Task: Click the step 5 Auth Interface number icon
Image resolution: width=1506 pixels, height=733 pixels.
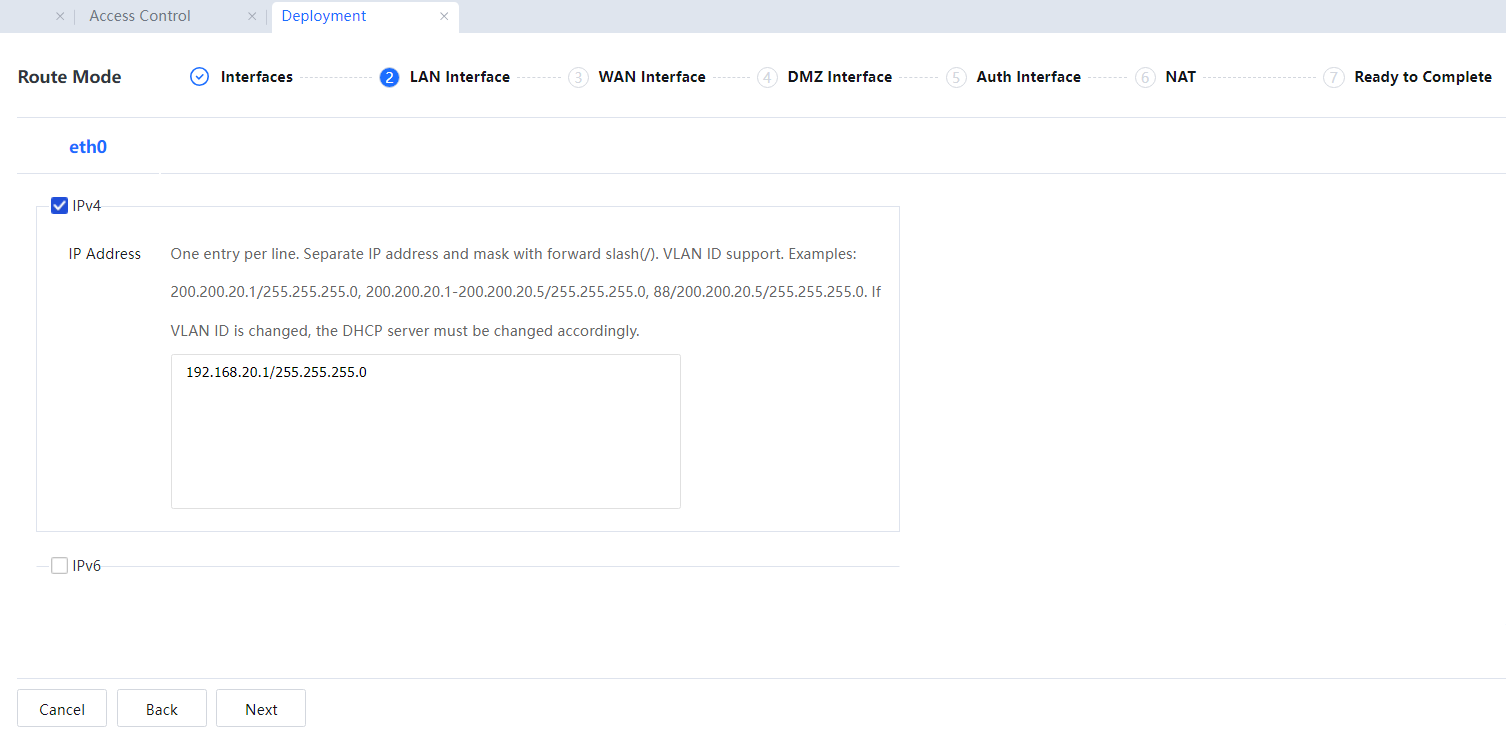Action: click(956, 77)
